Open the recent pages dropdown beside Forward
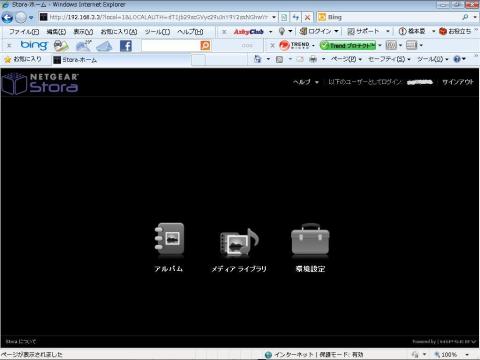This screenshot has height=360, width=480. coord(31,17)
